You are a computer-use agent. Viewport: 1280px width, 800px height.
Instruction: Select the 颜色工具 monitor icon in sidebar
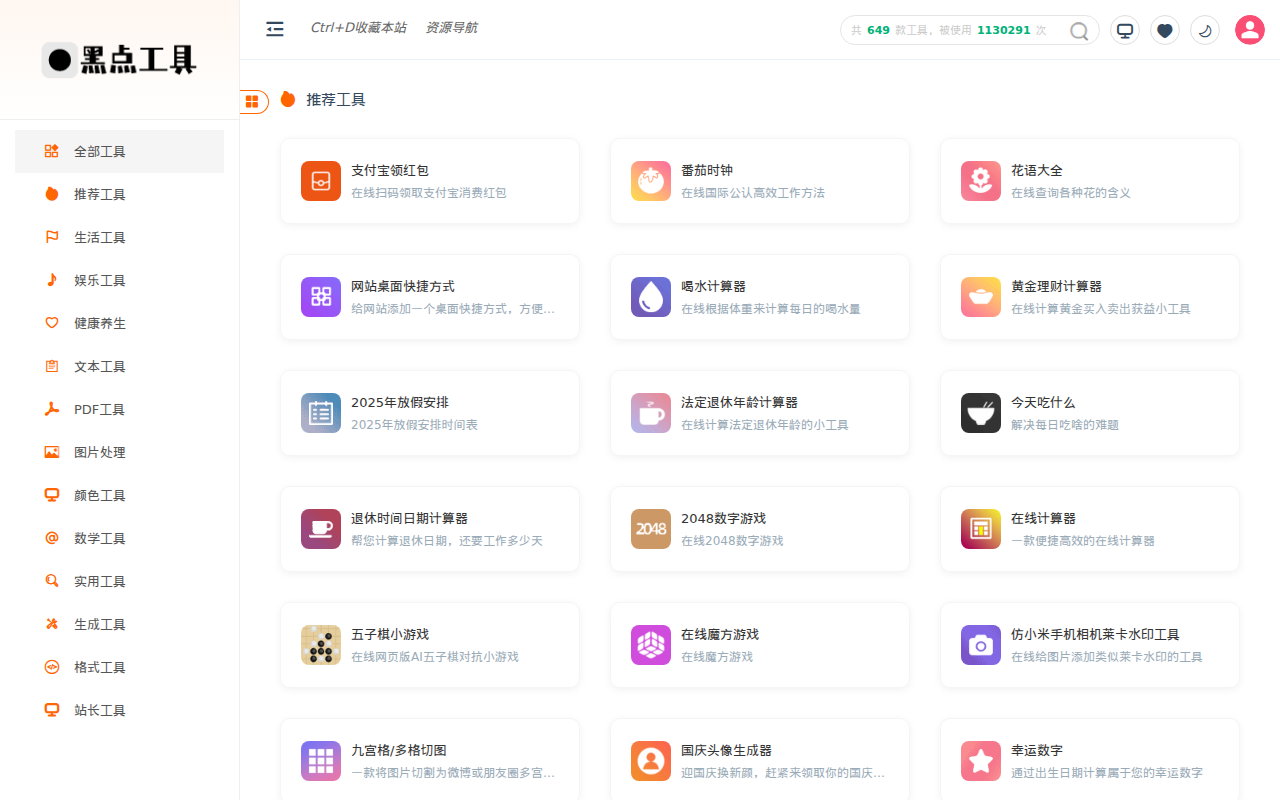[x=51, y=495]
